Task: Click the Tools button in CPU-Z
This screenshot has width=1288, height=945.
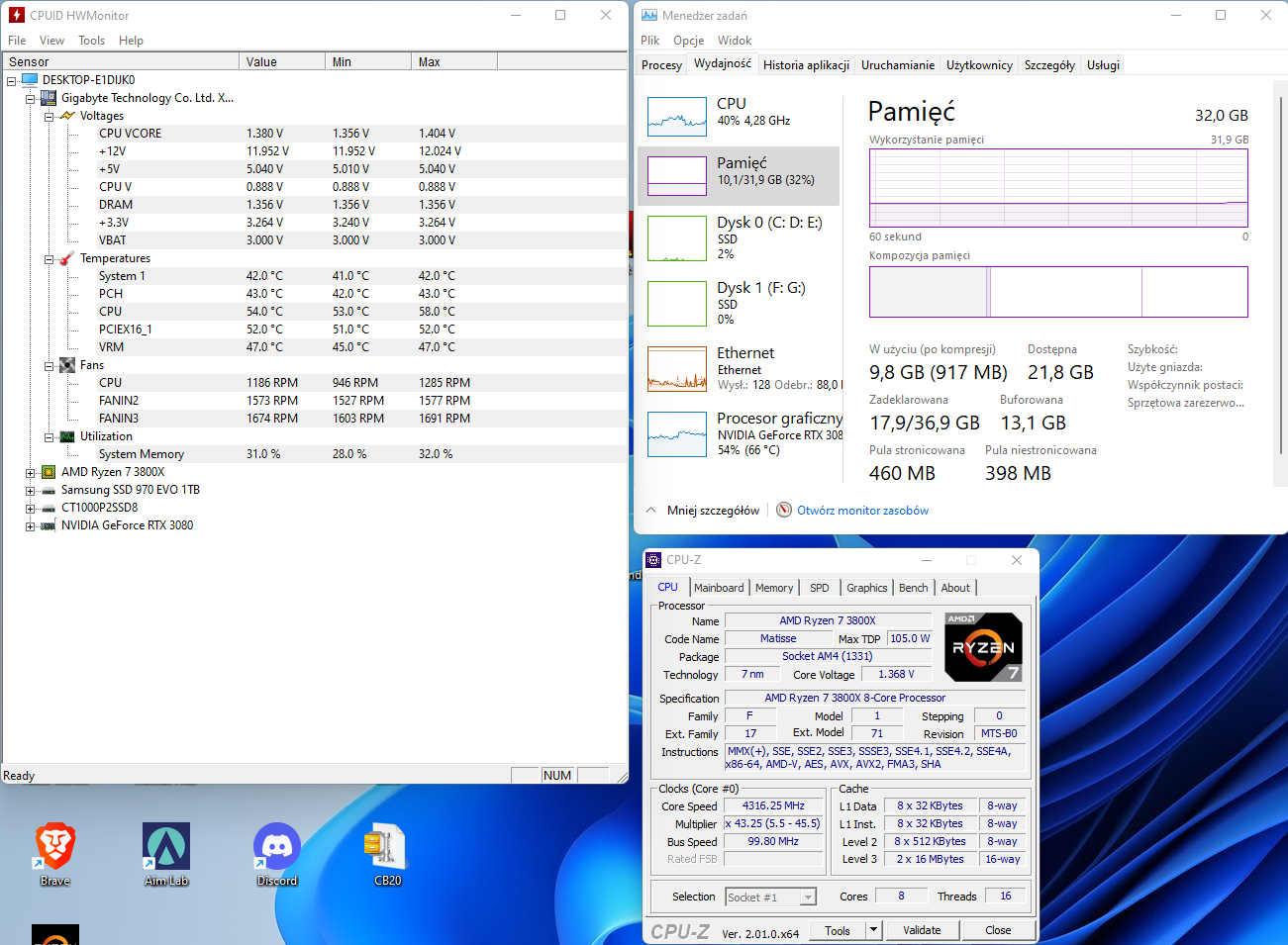Action: pos(838,930)
